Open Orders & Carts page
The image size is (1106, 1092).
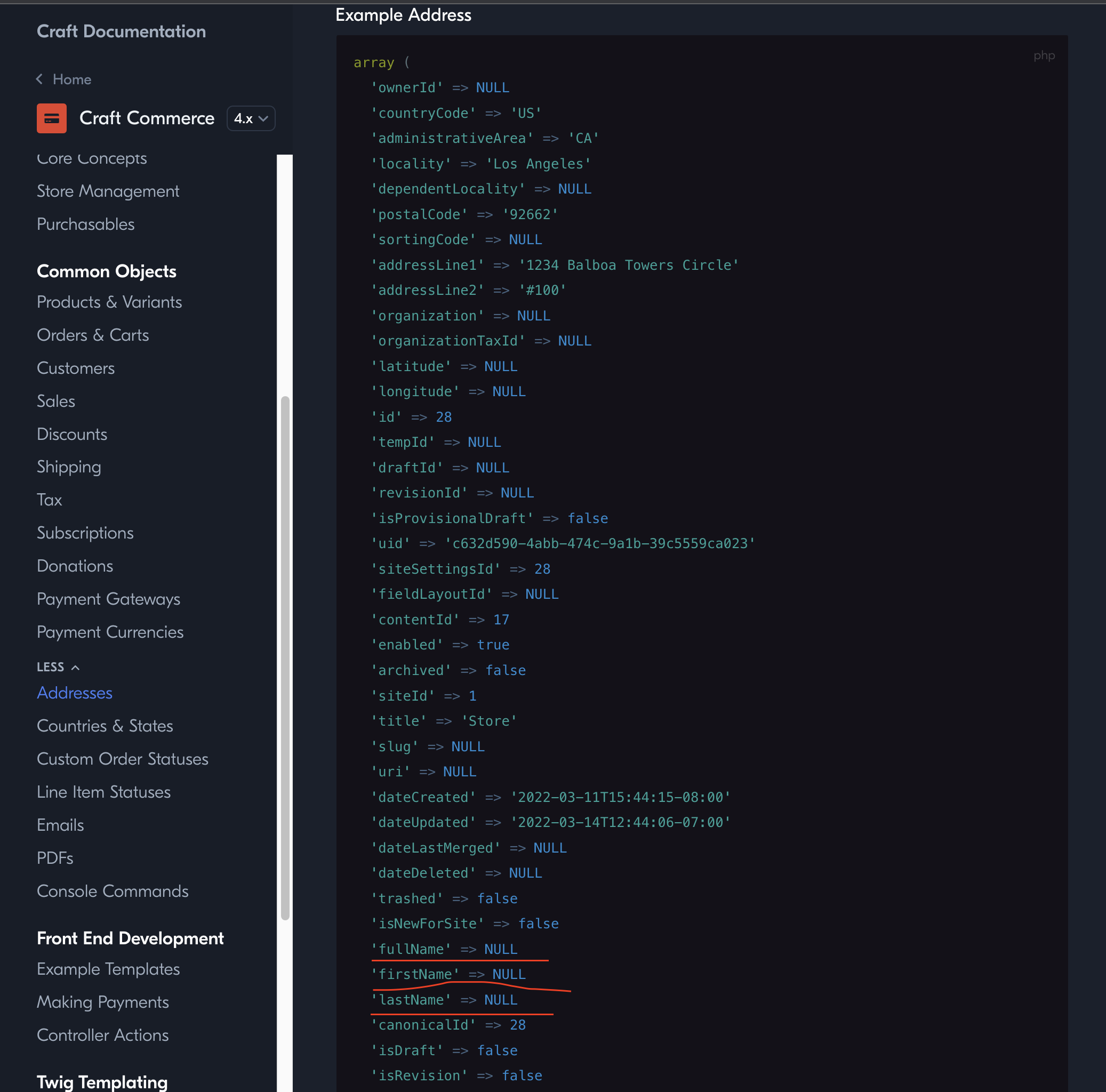(x=93, y=335)
